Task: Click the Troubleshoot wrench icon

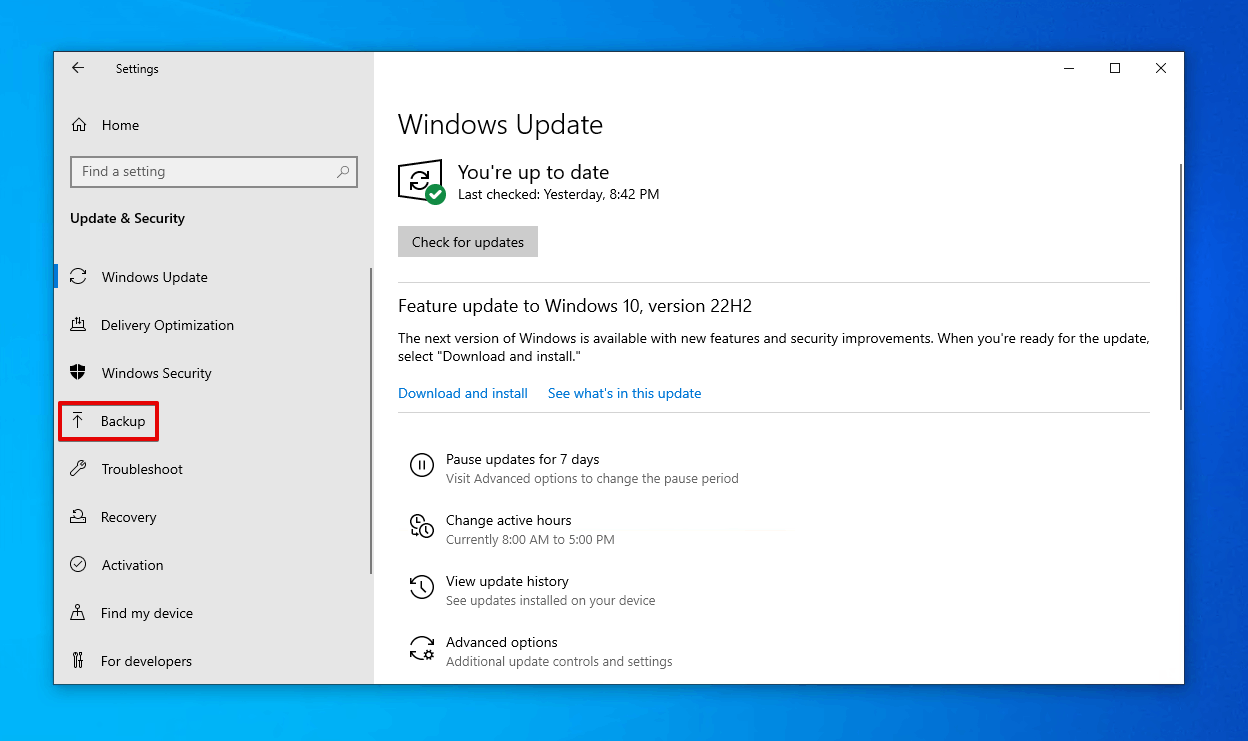Action: [78, 469]
